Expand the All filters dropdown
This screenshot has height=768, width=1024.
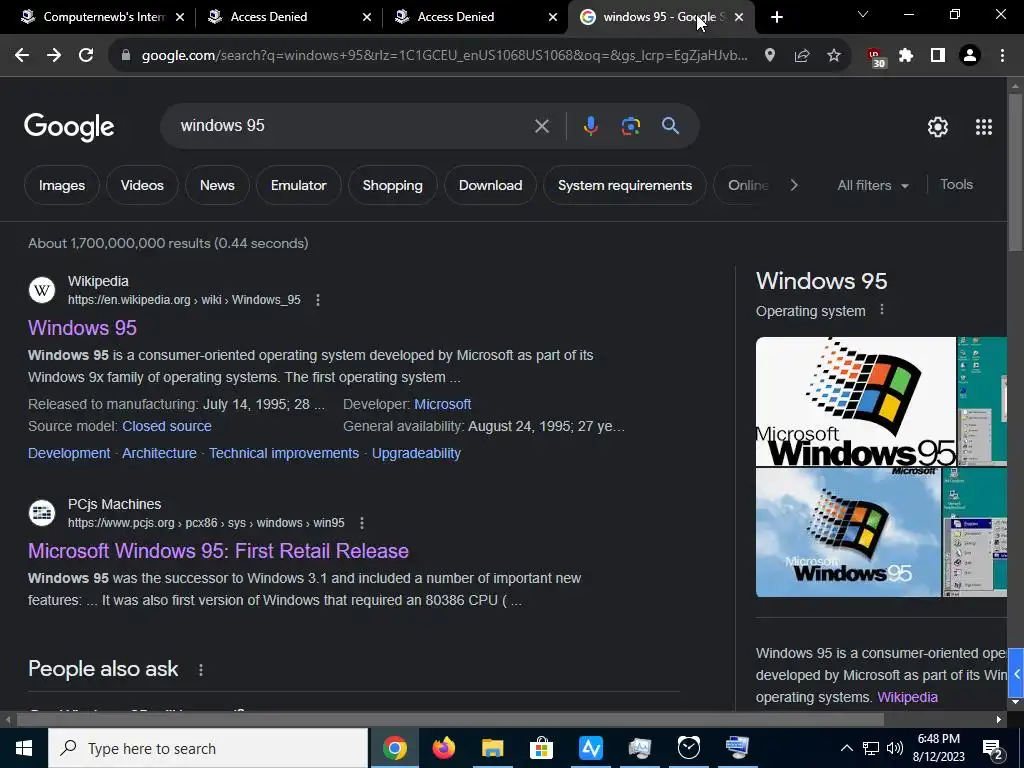pyautogui.click(x=873, y=185)
